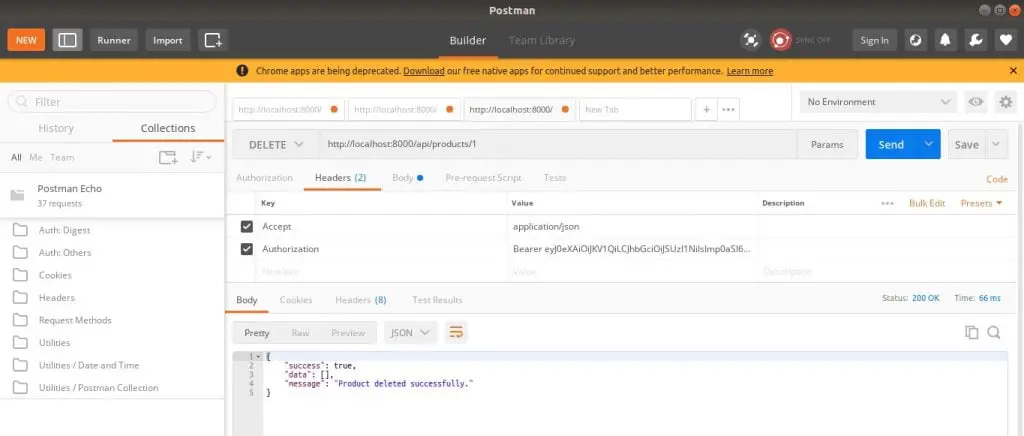Click the new collection folder icon
Image resolution: width=1024 pixels, height=436 pixels.
pos(168,157)
